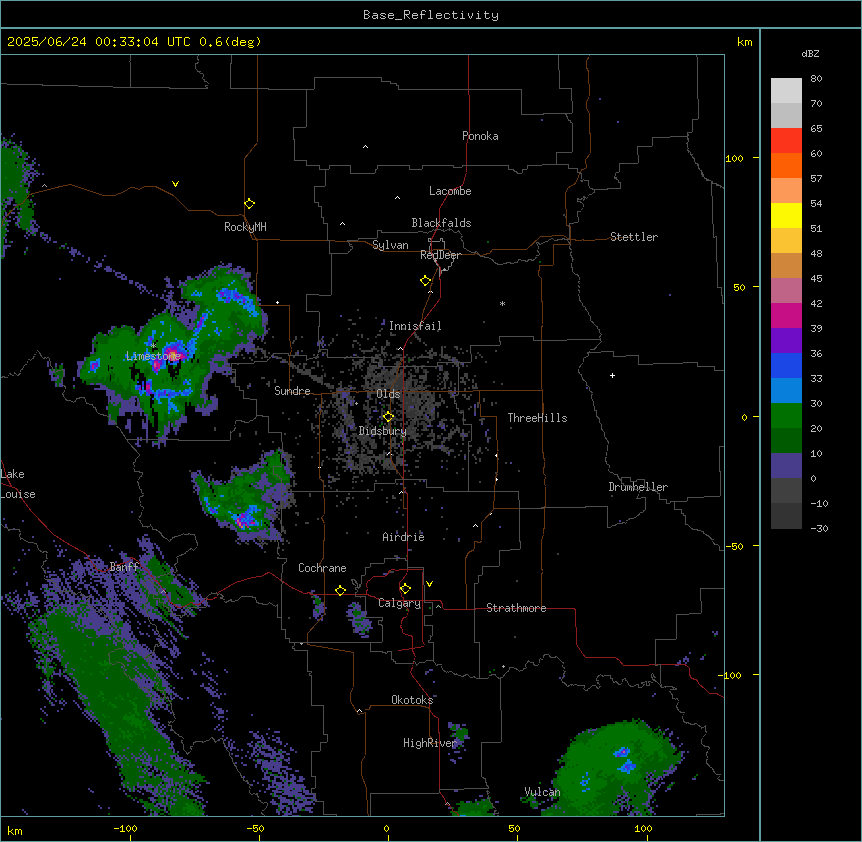Click the -100 tick label on the horizontal axis
This screenshot has width=862, height=842.
tap(125, 828)
